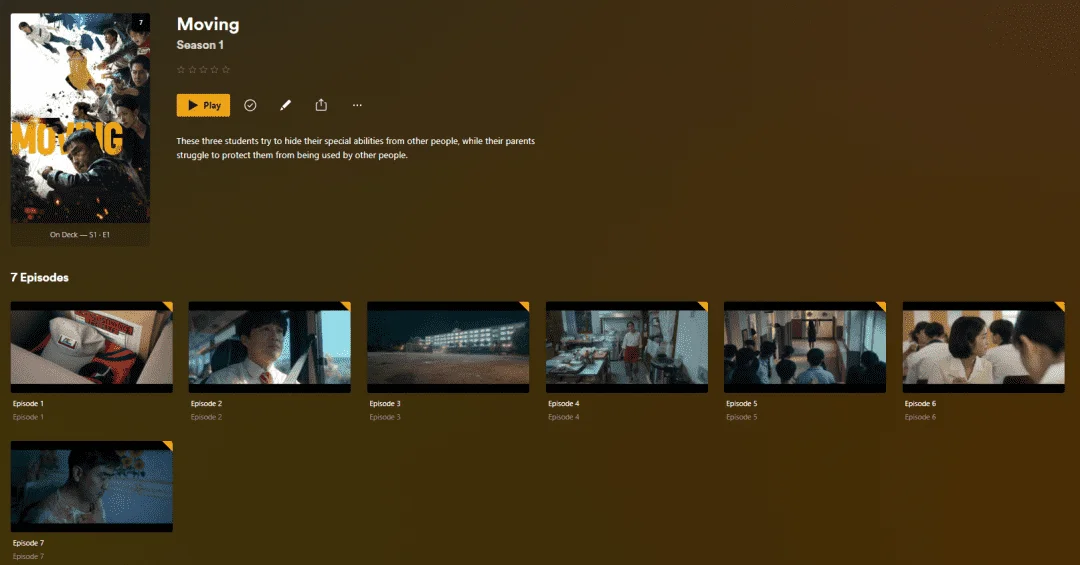Click the share icon
Screen dimensions: 1080x565
pos(321,105)
